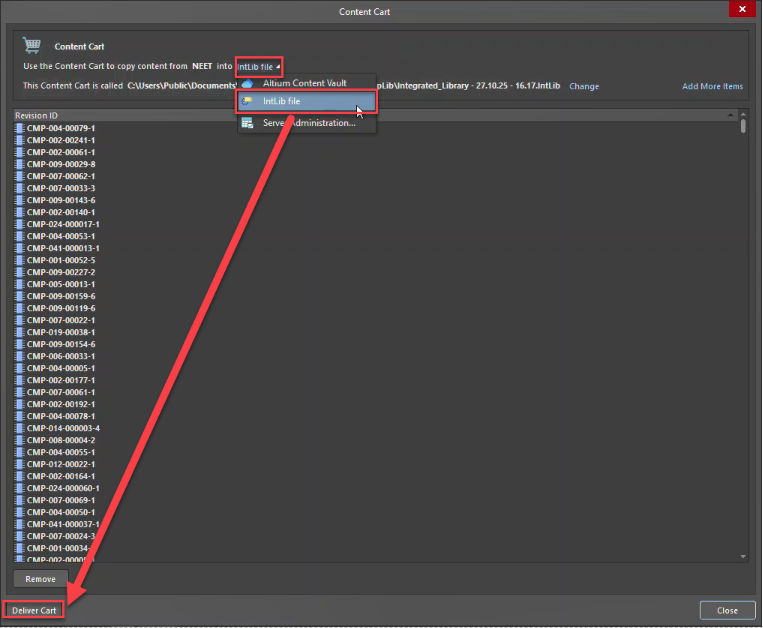763x628 pixels.
Task: Click the Altium Content Vault cloud icon
Action: coord(247,83)
